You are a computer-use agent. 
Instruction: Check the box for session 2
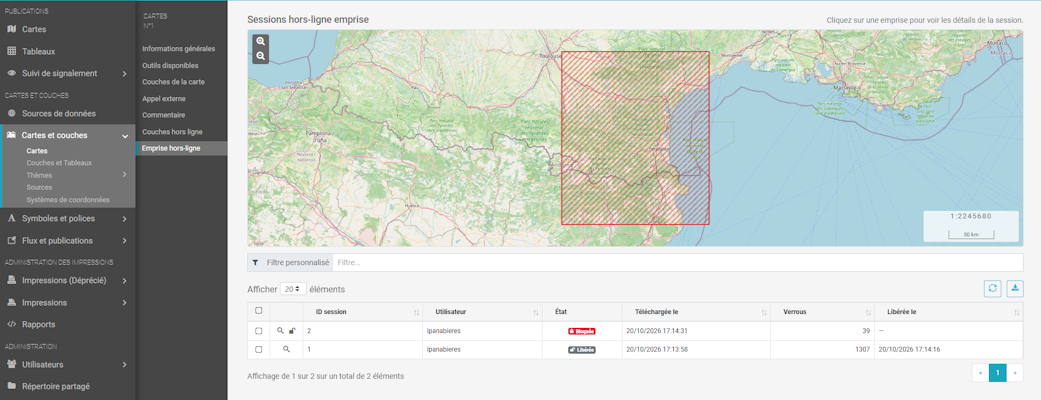[x=259, y=330]
